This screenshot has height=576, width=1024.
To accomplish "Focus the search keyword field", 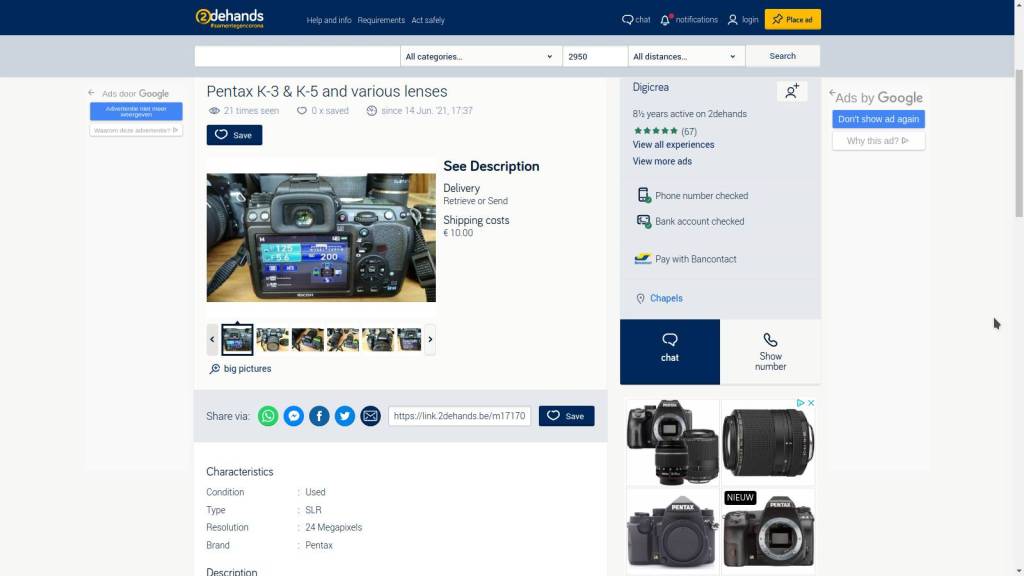I will (297, 56).
